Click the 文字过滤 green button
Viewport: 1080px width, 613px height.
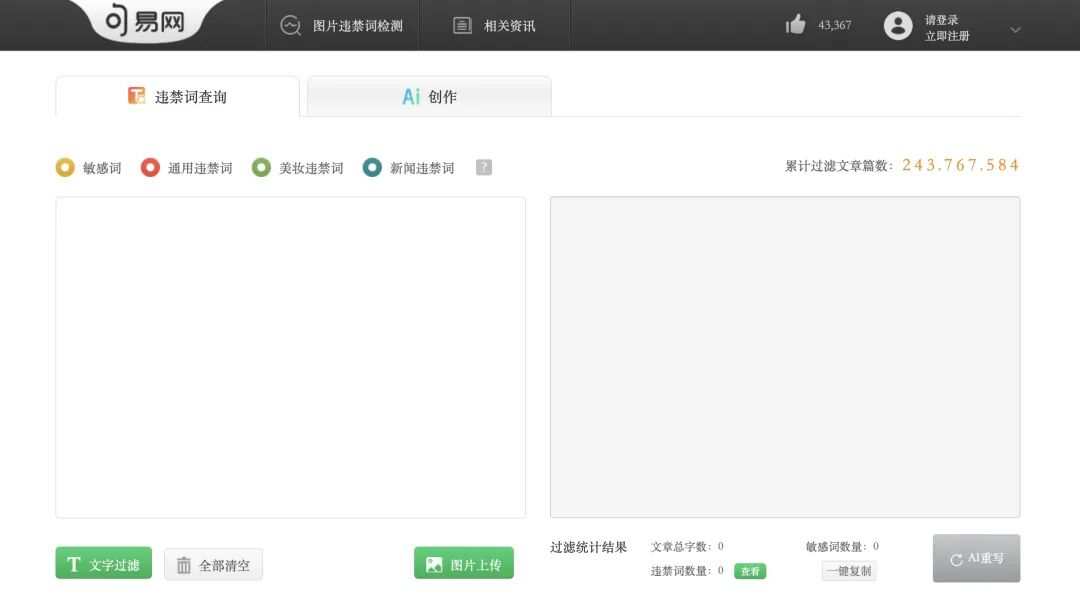103,563
